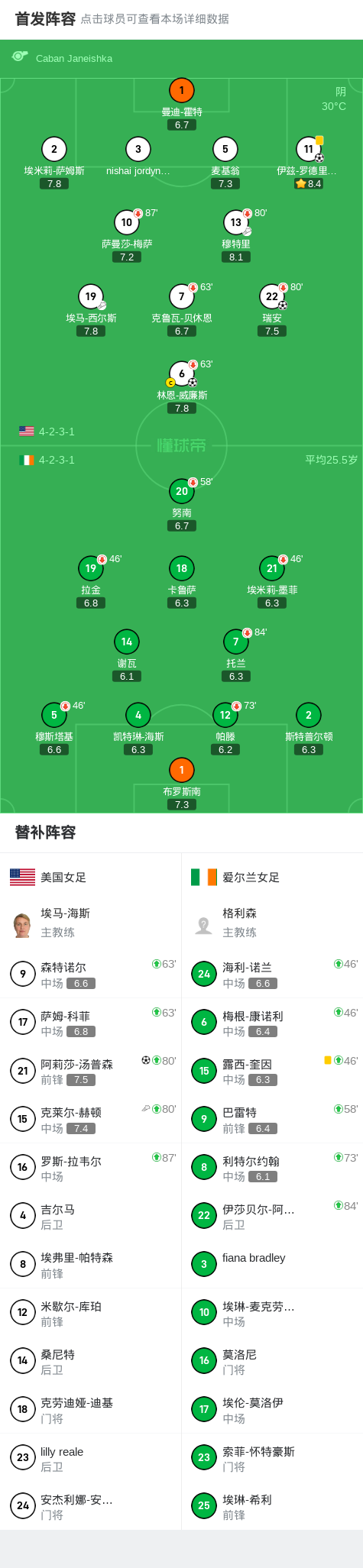Select player 19 埃马-西尔斯 on pitch

[x=91, y=296]
